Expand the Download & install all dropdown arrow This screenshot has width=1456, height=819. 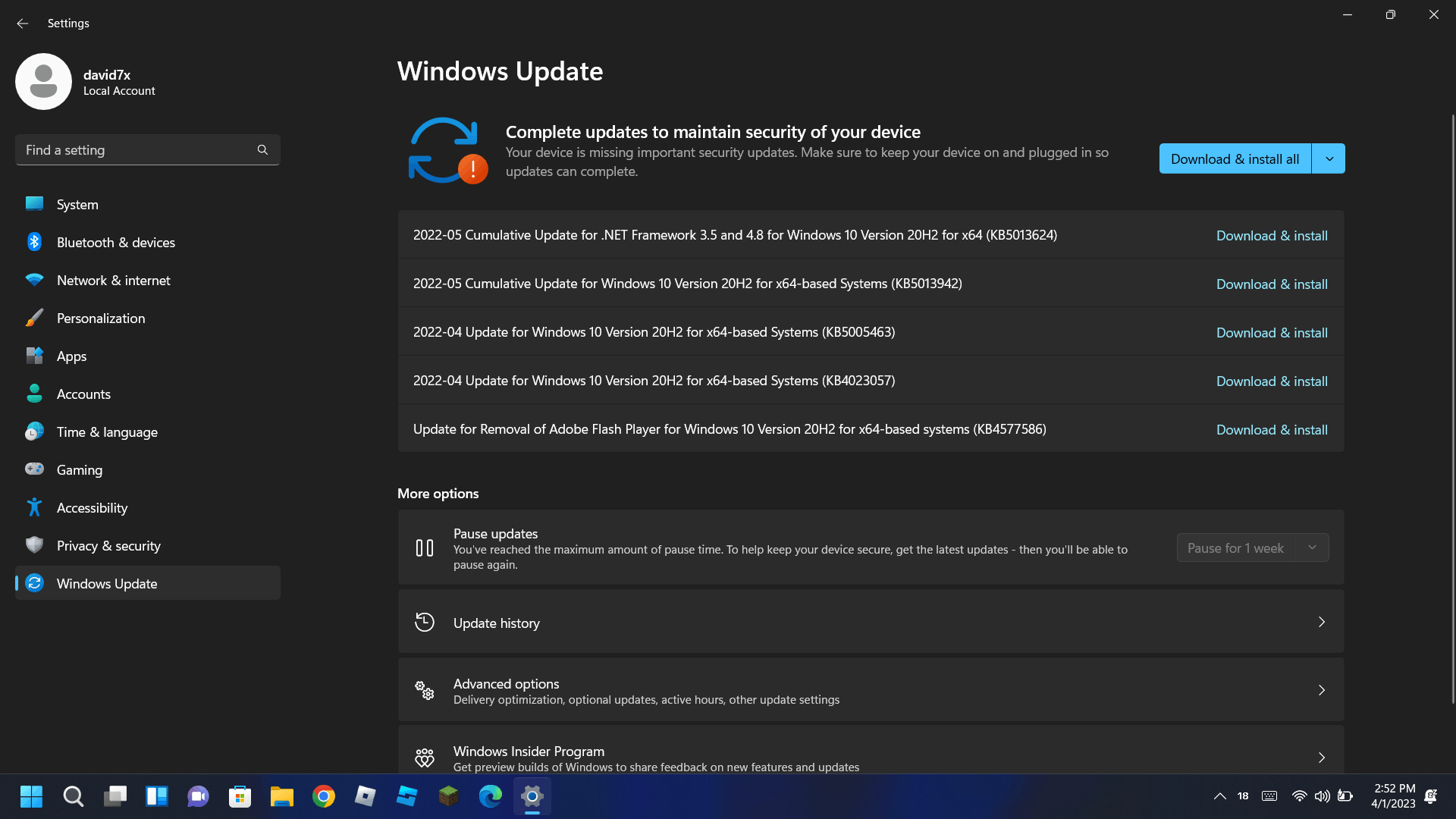[x=1329, y=158]
